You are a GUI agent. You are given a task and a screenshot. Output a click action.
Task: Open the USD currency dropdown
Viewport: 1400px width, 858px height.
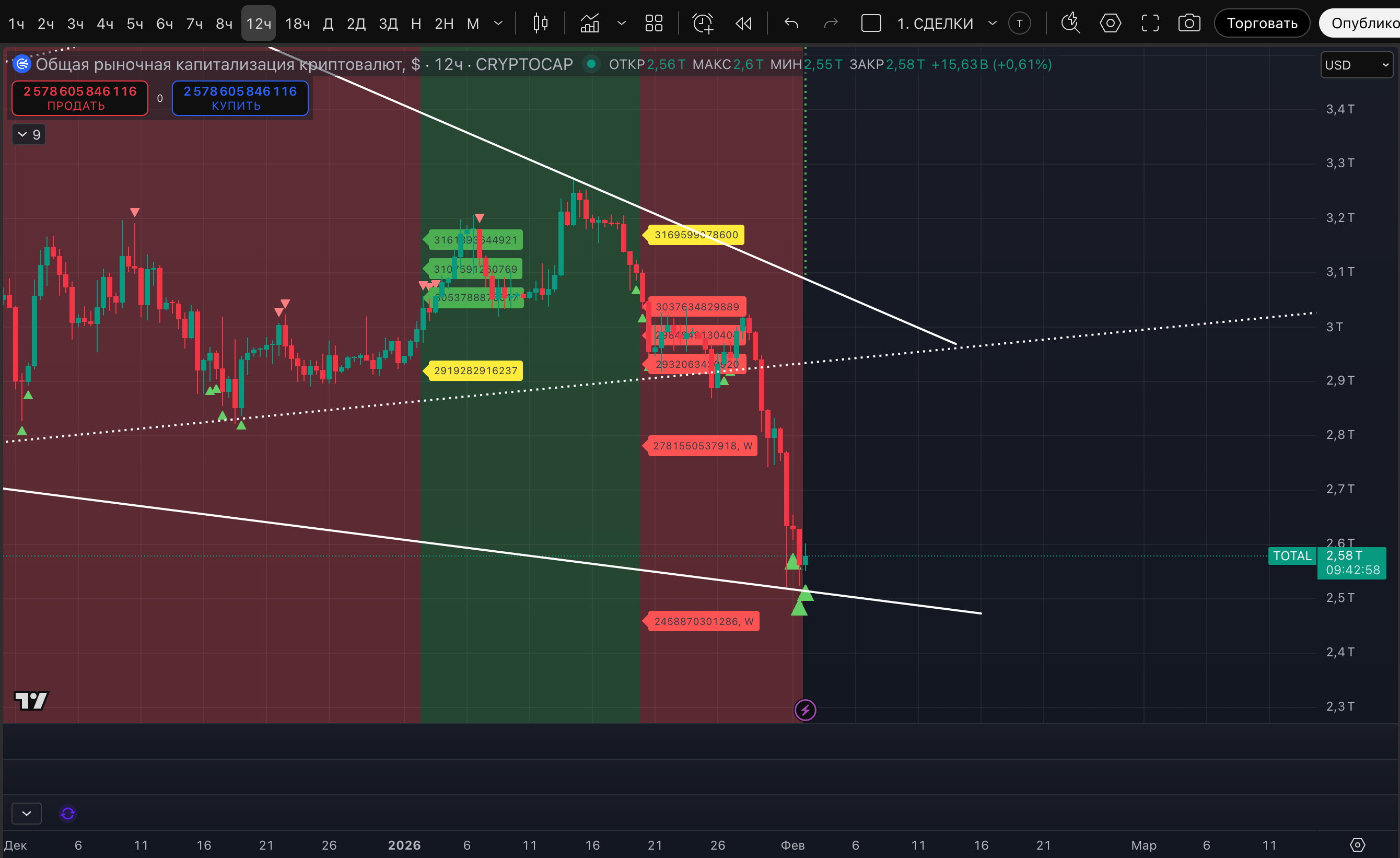tap(1356, 65)
